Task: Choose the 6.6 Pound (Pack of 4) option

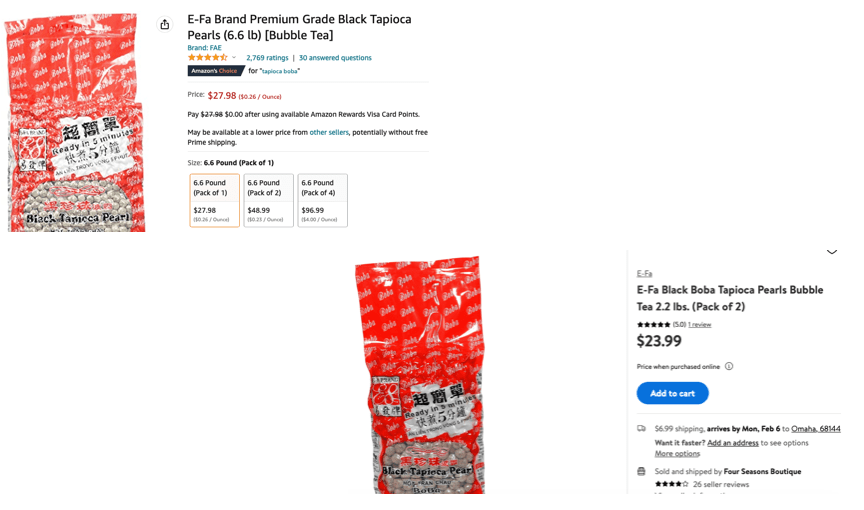Action: [323, 200]
